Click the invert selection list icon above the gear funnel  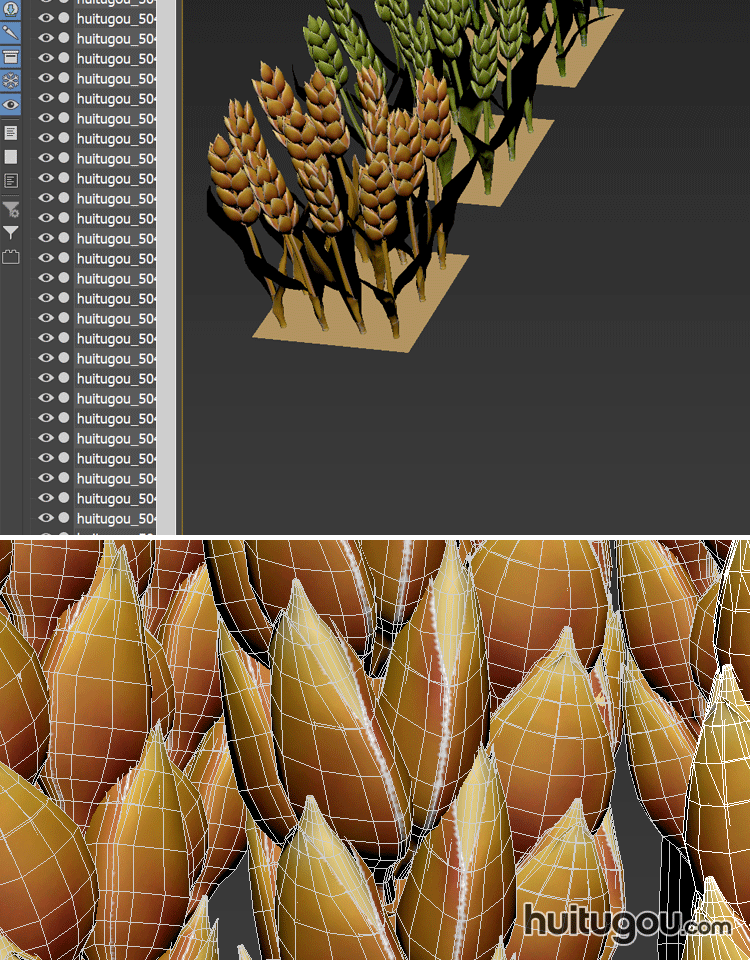[x=10, y=181]
